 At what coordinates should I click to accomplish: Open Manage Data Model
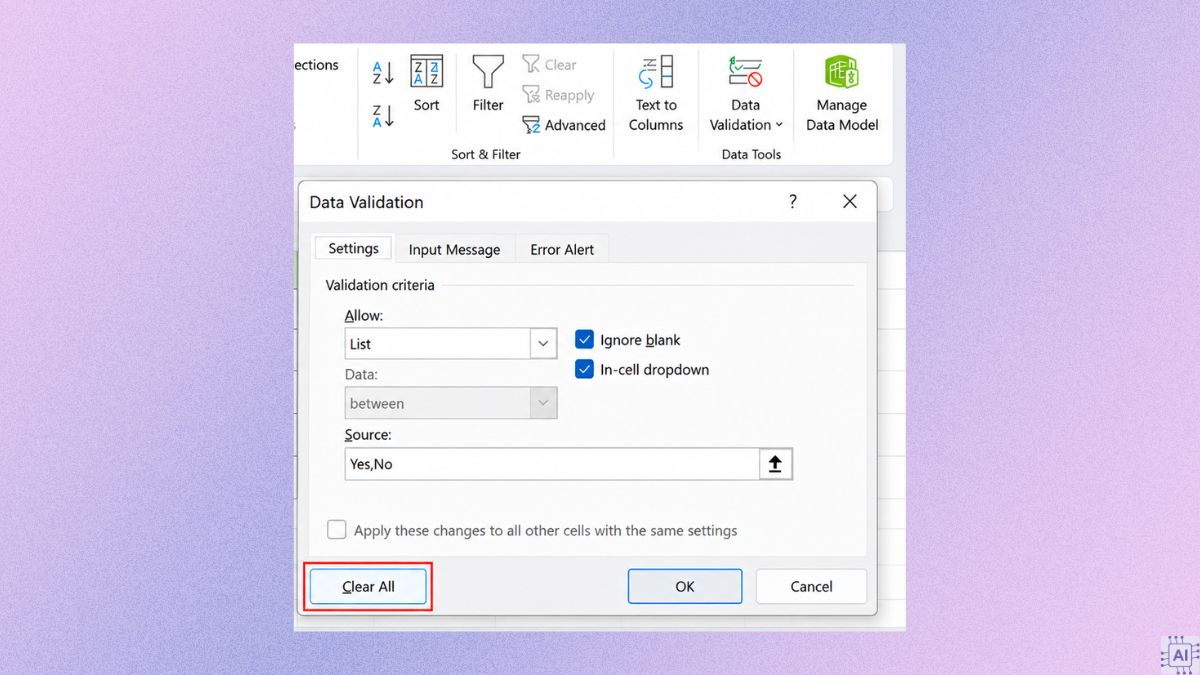[842, 94]
